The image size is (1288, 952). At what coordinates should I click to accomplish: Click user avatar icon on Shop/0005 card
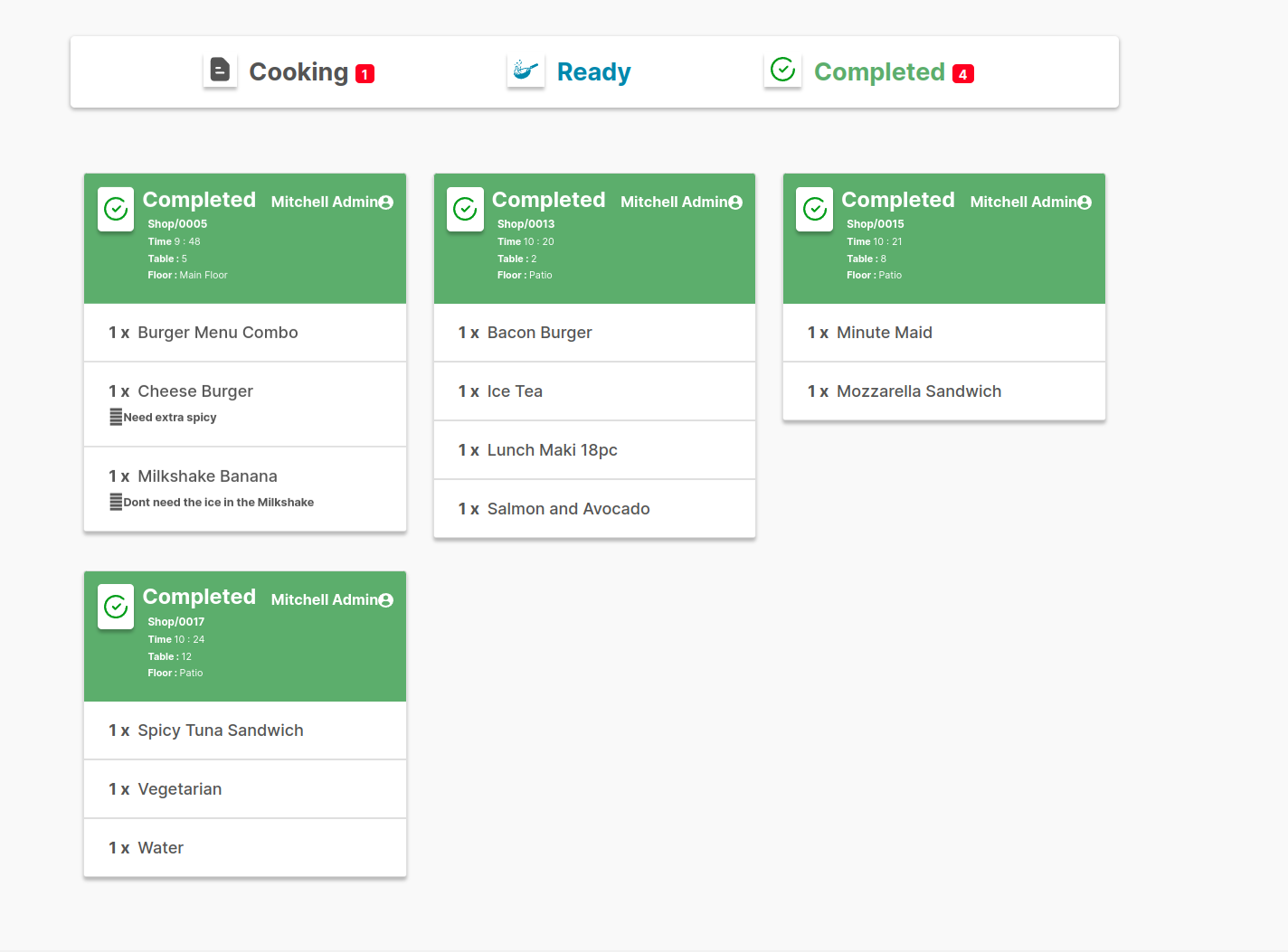386,203
